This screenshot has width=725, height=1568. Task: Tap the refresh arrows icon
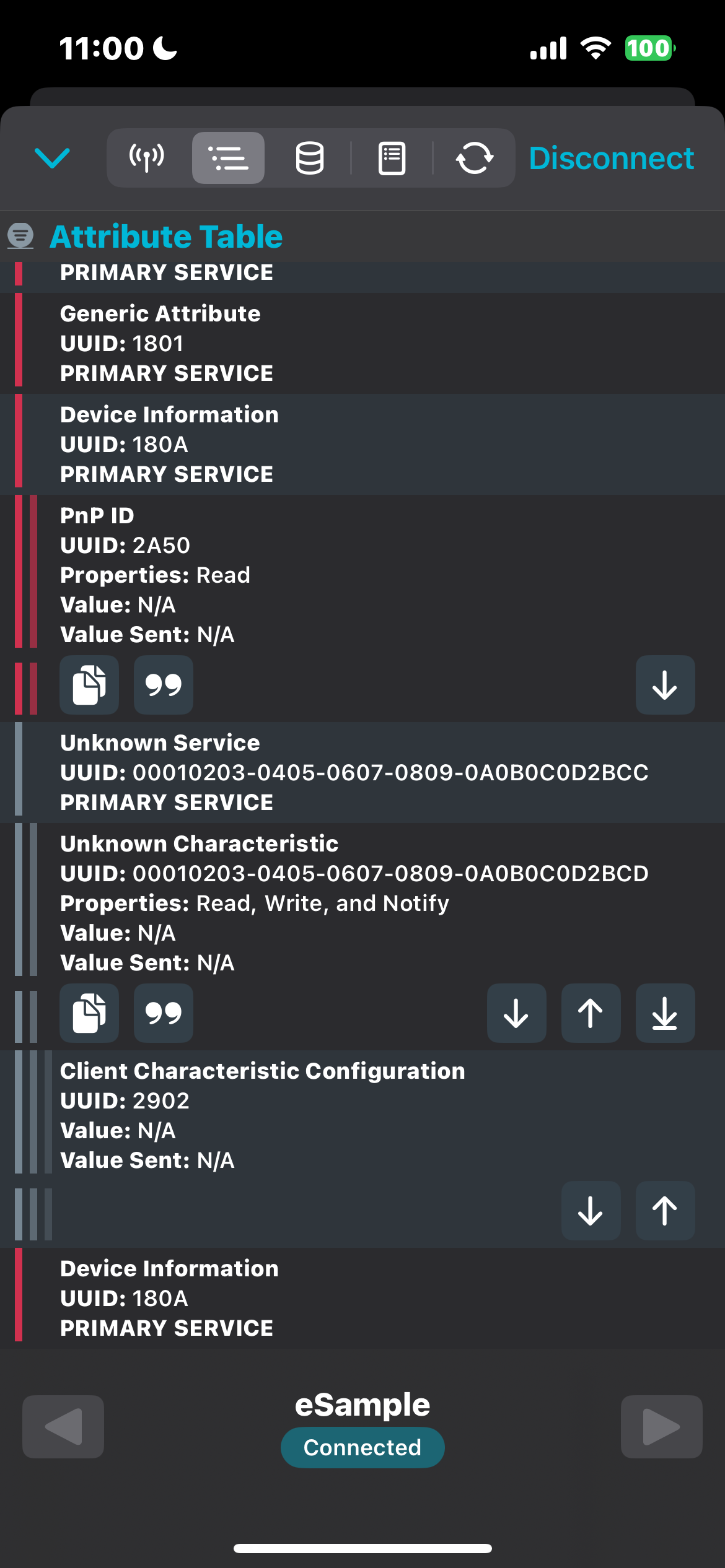475,158
